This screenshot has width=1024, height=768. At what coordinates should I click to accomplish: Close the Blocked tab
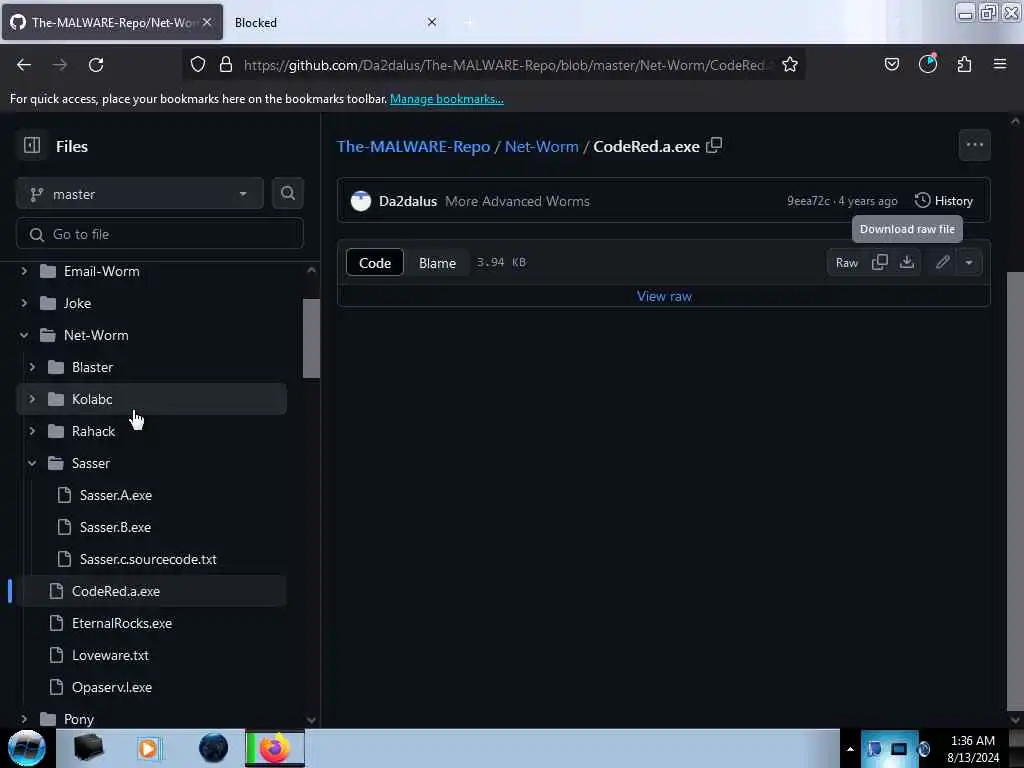point(432,22)
